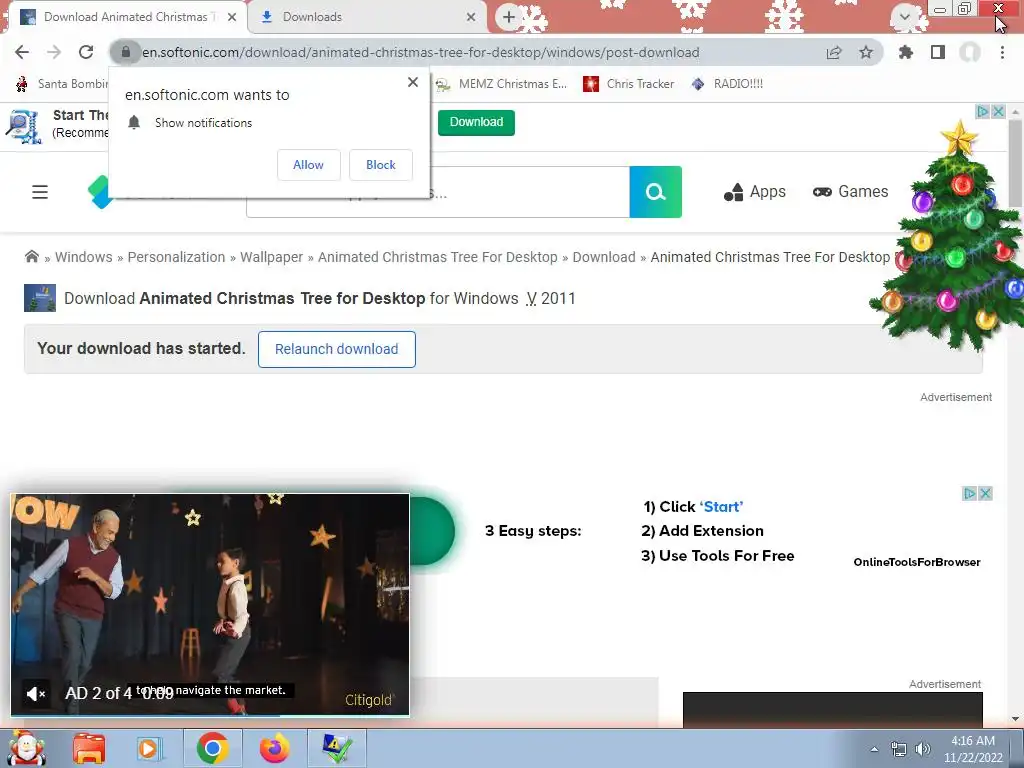This screenshot has width=1024, height=768.
Task: Reload the page with the refresh icon
Action: (x=86, y=52)
